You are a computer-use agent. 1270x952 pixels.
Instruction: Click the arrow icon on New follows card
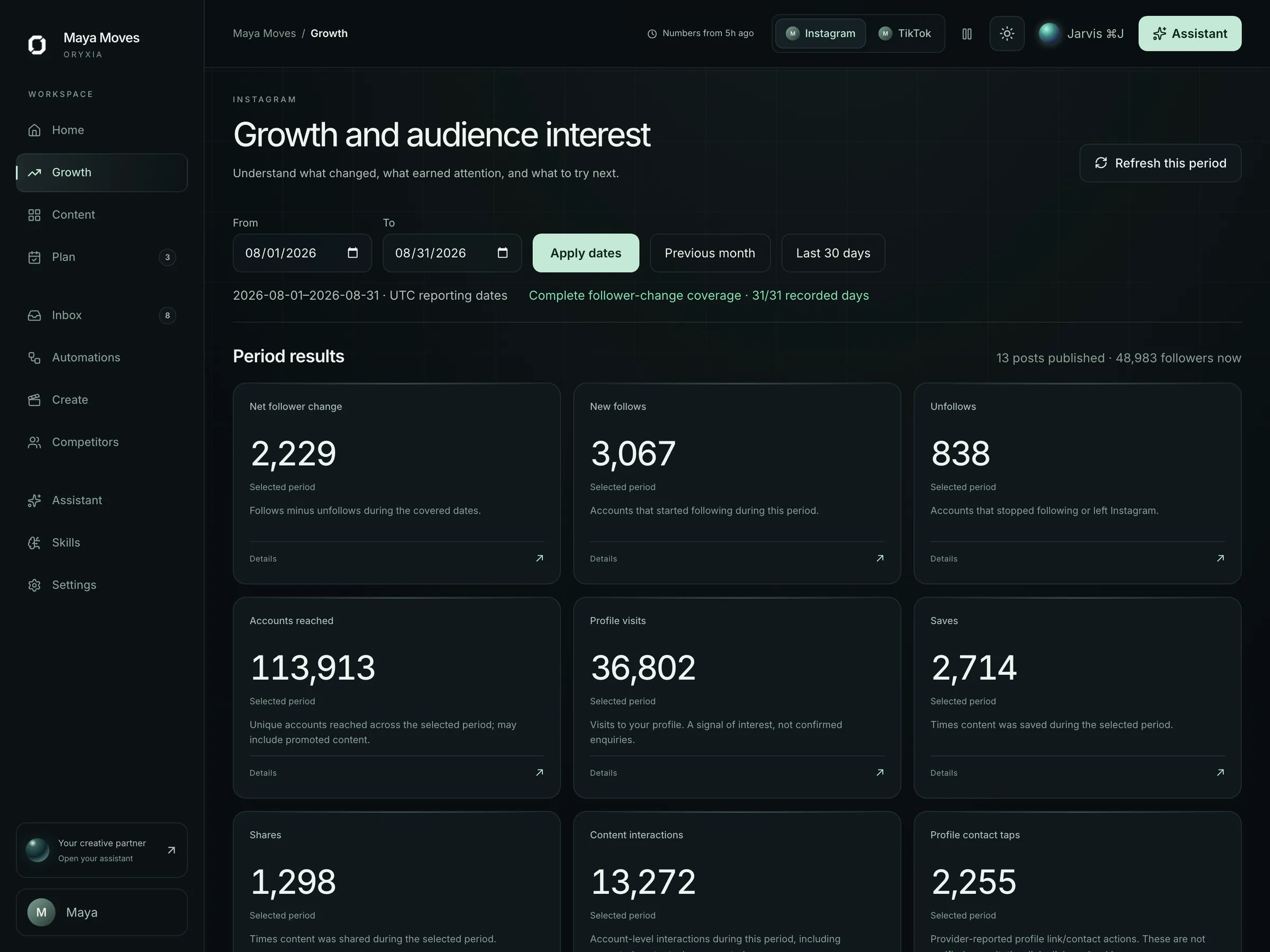879,559
